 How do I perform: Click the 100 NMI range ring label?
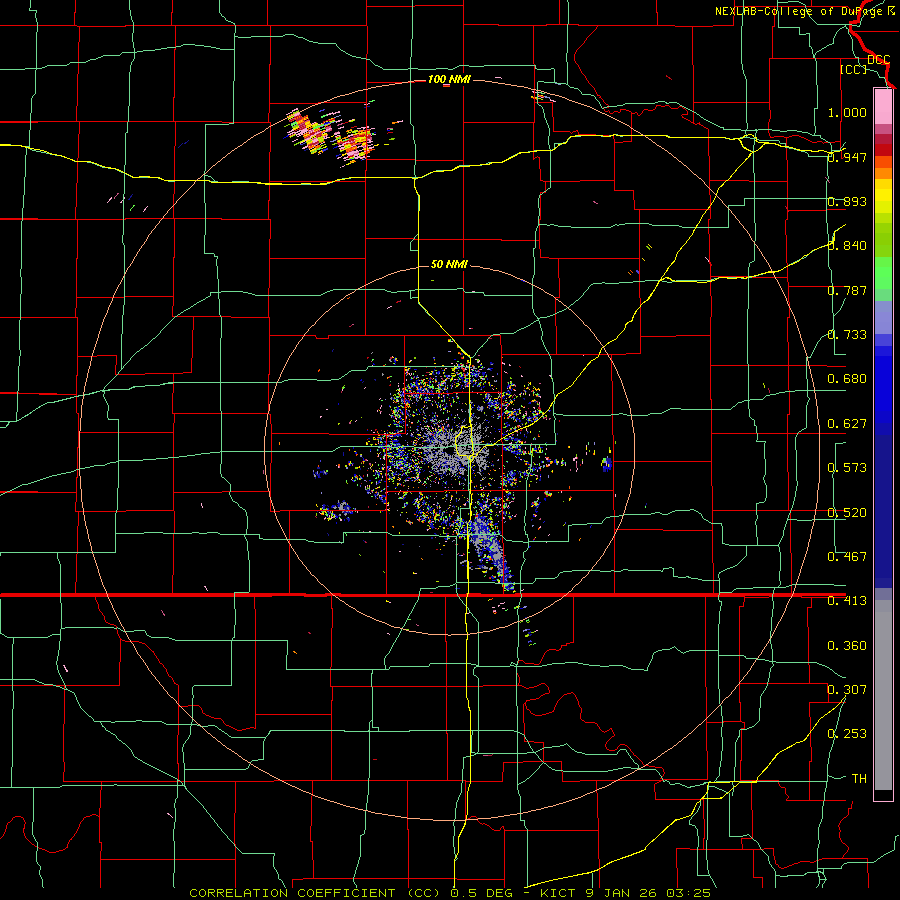click(x=449, y=79)
